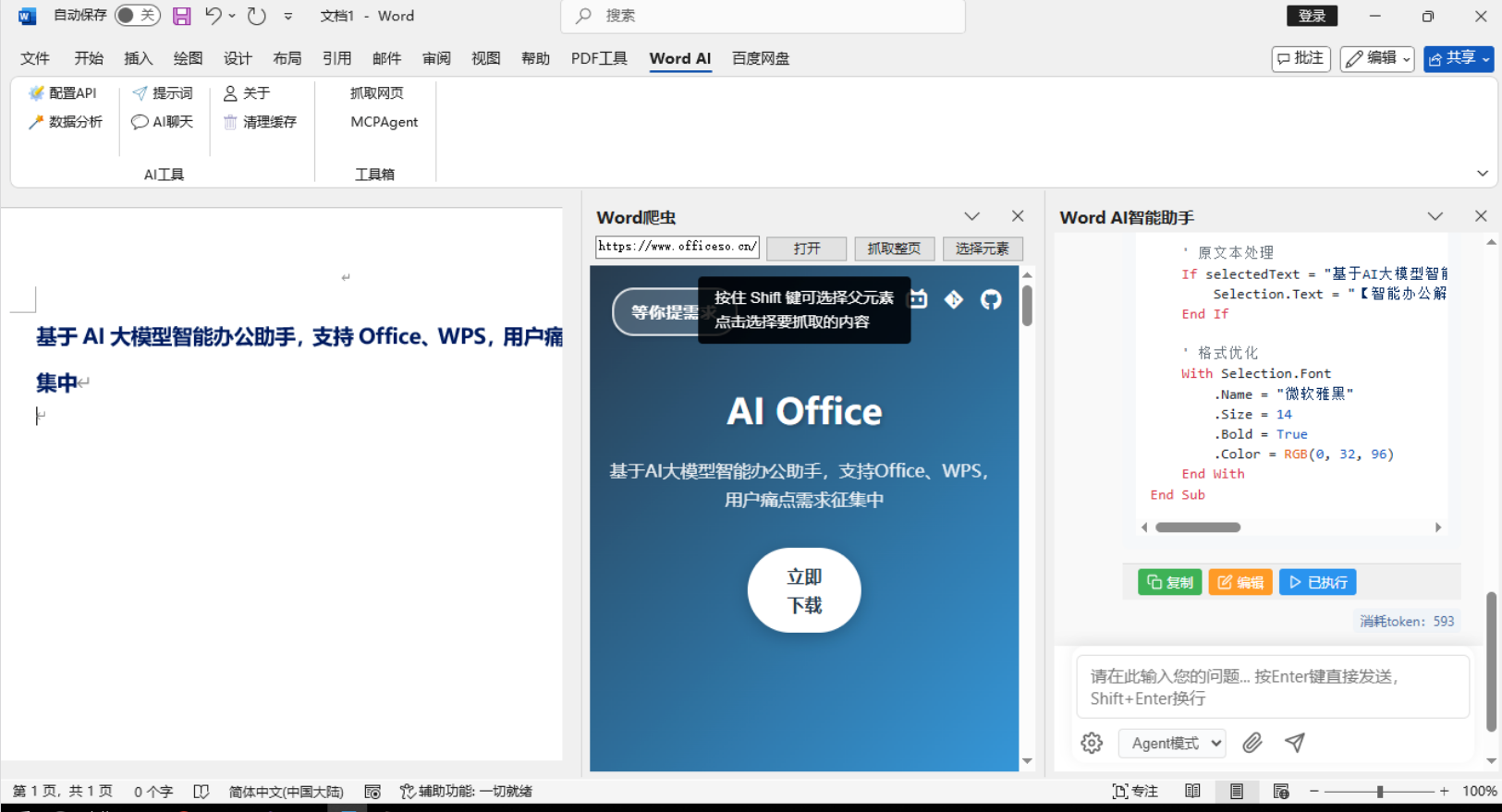This screenshot has width=1502, height=812.
Task: Switch to the 开始 ribbon tab
Action: click(x=89, y=58)
